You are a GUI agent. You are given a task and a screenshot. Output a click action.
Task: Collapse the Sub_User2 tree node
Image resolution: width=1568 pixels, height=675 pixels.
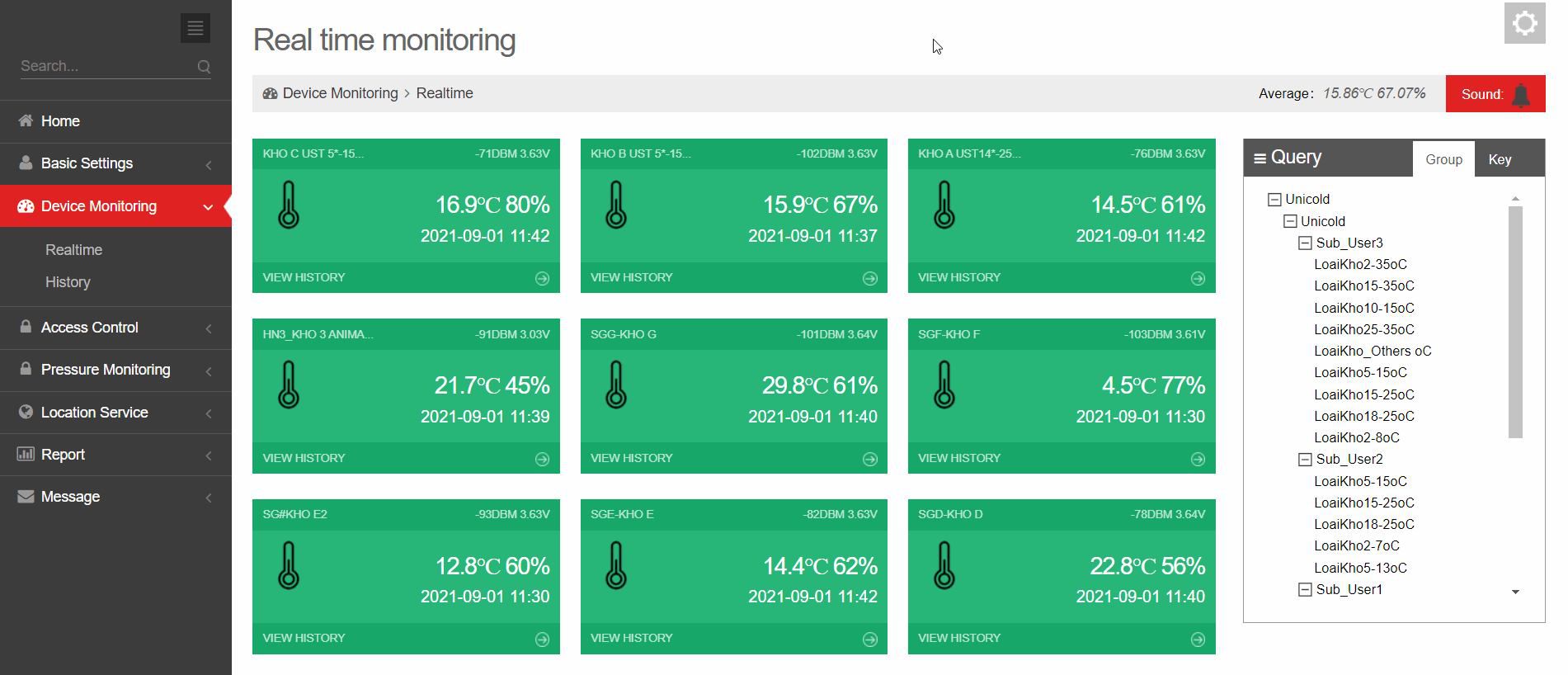(1305, 460)
